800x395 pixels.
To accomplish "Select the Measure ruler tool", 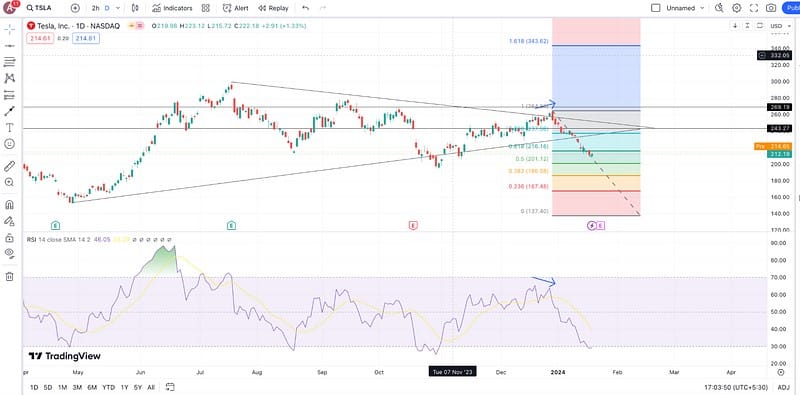I will (9, 166).
